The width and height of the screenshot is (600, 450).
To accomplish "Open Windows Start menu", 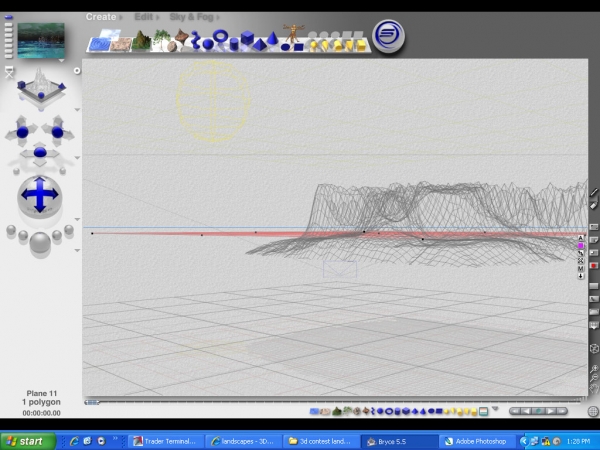I will [28, 441].
